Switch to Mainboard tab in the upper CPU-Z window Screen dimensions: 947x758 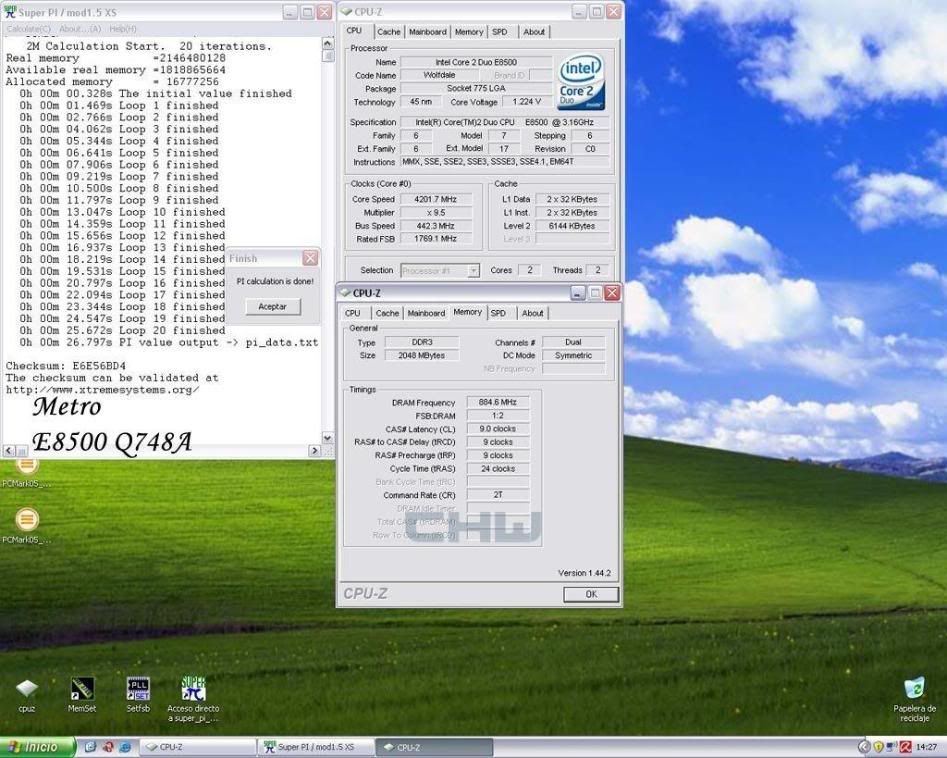pos(428,32)
